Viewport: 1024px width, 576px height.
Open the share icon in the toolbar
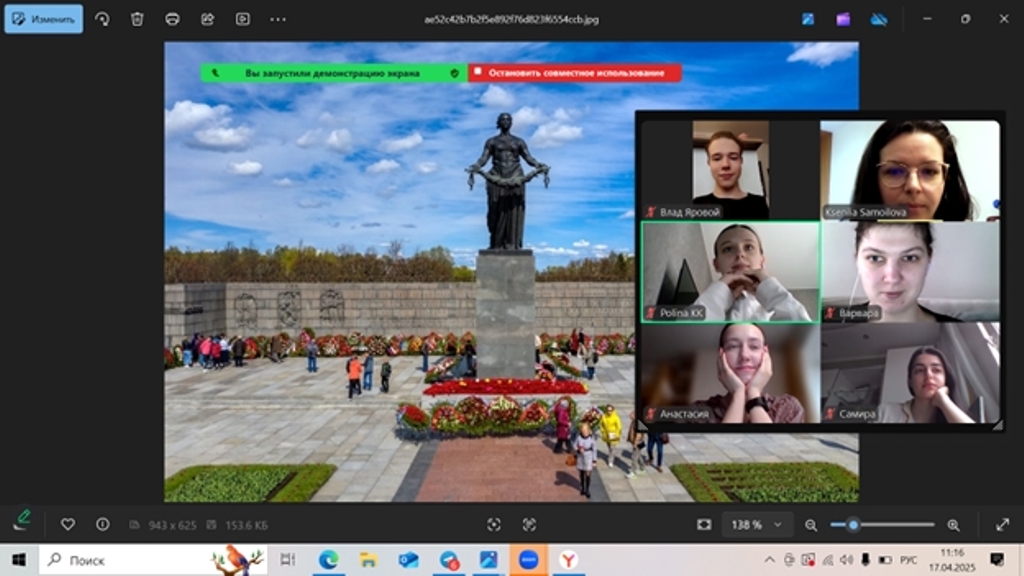pyautogui.click(x=207, y=19)
